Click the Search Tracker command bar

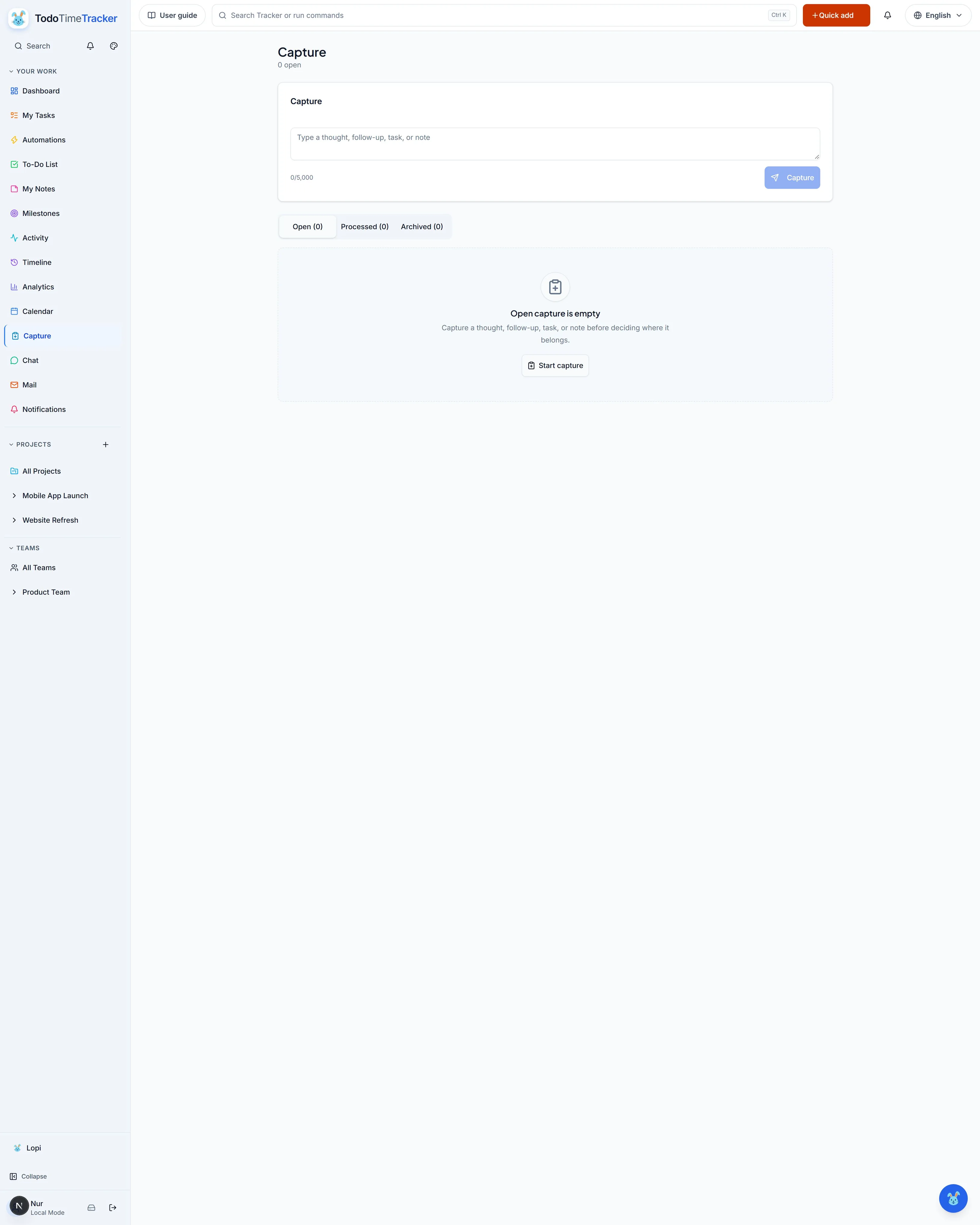pyautogui.click(x=504, y=15)
